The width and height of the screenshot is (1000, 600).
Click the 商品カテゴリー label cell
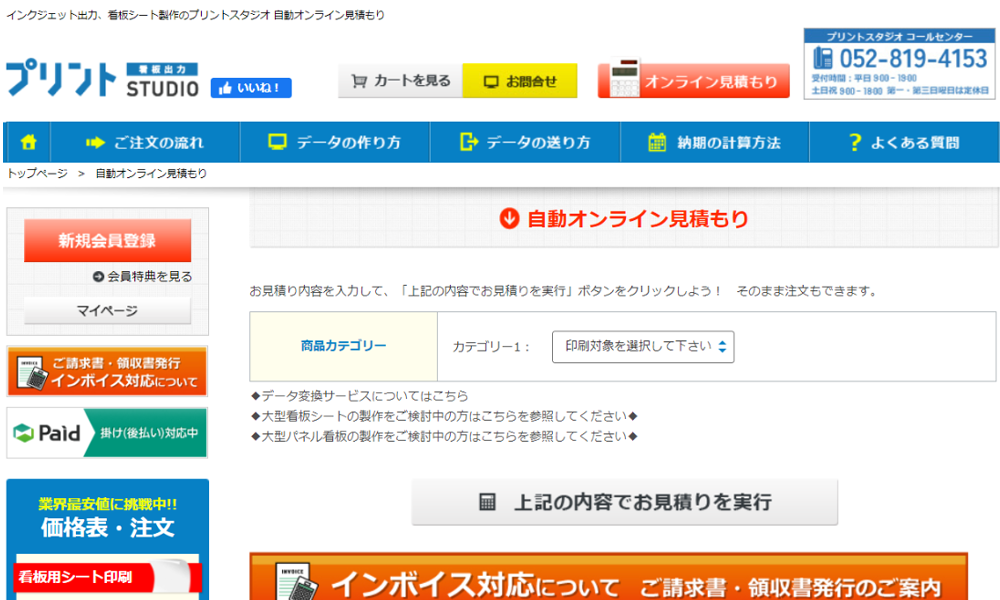[x=344, y=346]
